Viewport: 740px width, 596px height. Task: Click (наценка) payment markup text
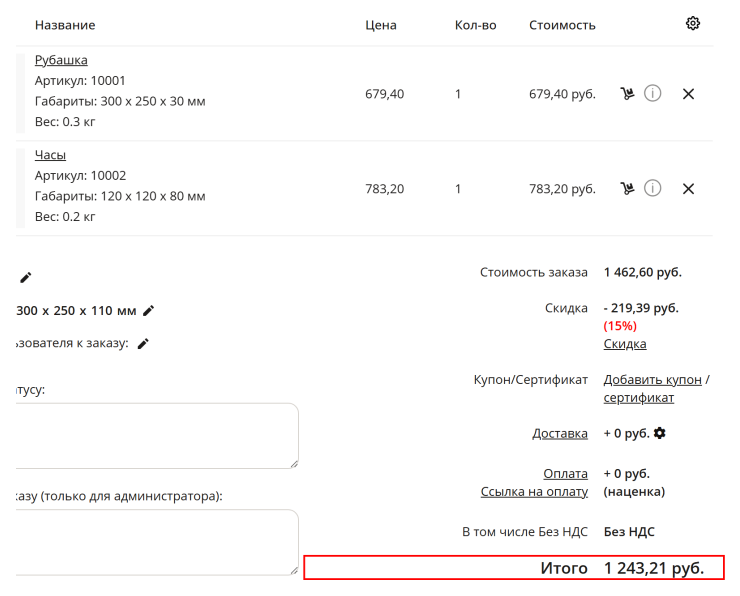pyautogui.click(x=634, y=492)
